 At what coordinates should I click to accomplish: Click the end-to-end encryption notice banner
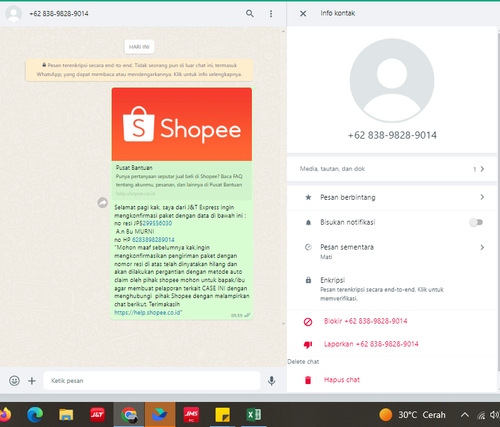tap(139, 70)
